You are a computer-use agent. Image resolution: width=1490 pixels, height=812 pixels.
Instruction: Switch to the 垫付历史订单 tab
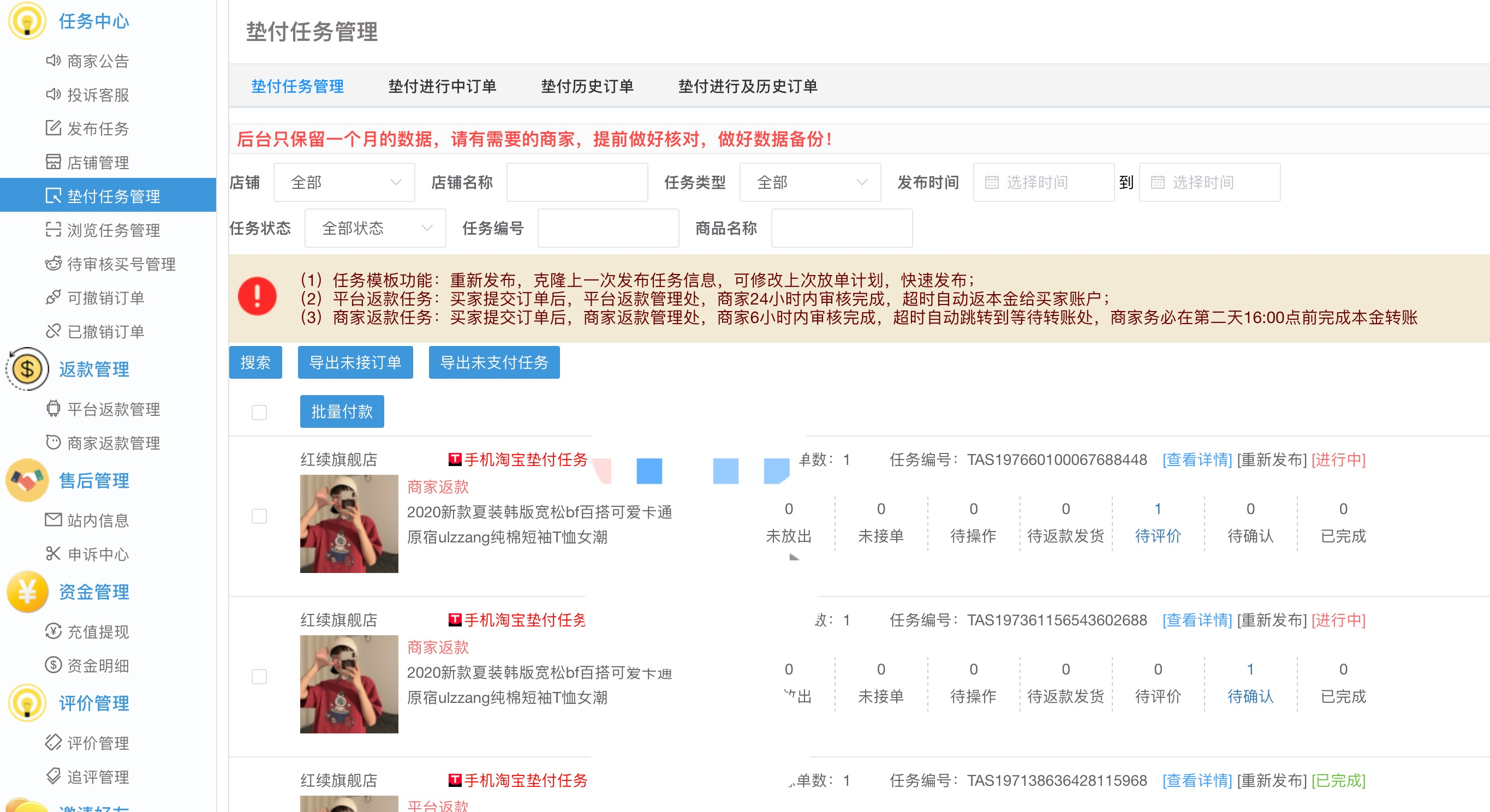[587, 86]
